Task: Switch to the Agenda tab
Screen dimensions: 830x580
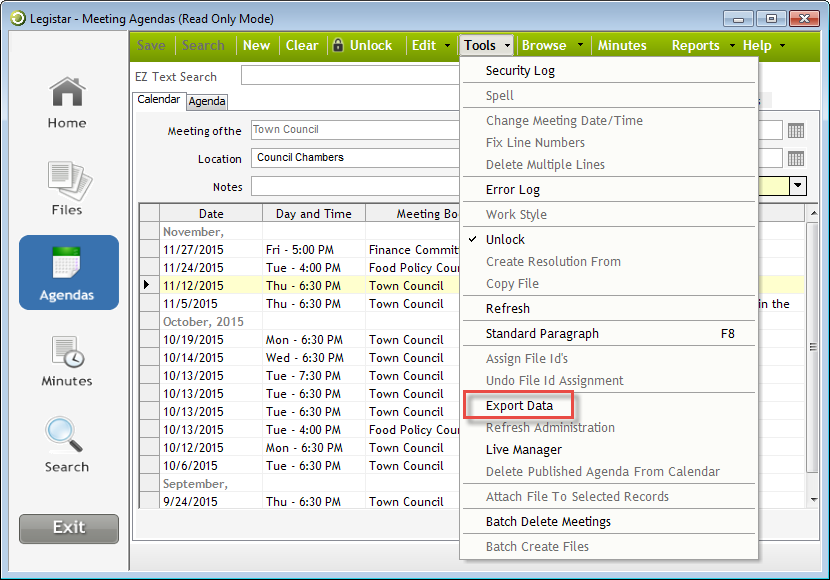Action: (207, 102)
